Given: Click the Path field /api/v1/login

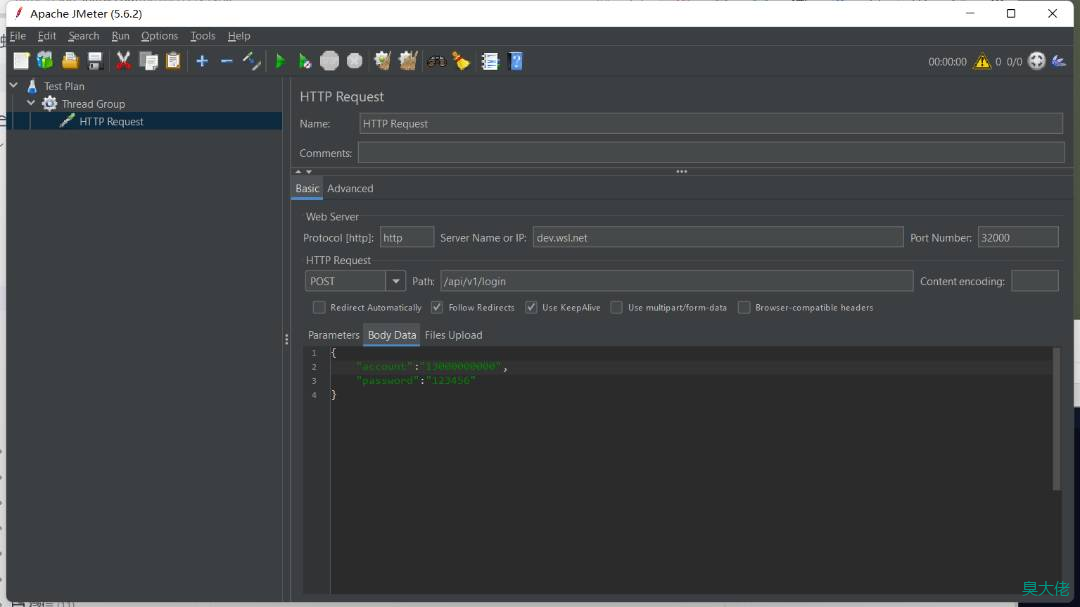Looking at the screenshot, I should pyautogui.click(x=676, y=281).
